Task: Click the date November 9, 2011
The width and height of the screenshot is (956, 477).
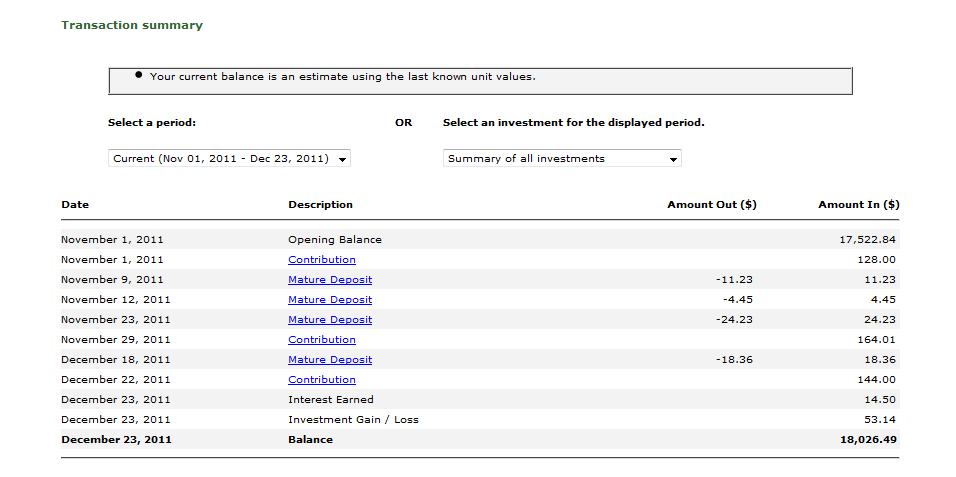Action: coord(112,279)
